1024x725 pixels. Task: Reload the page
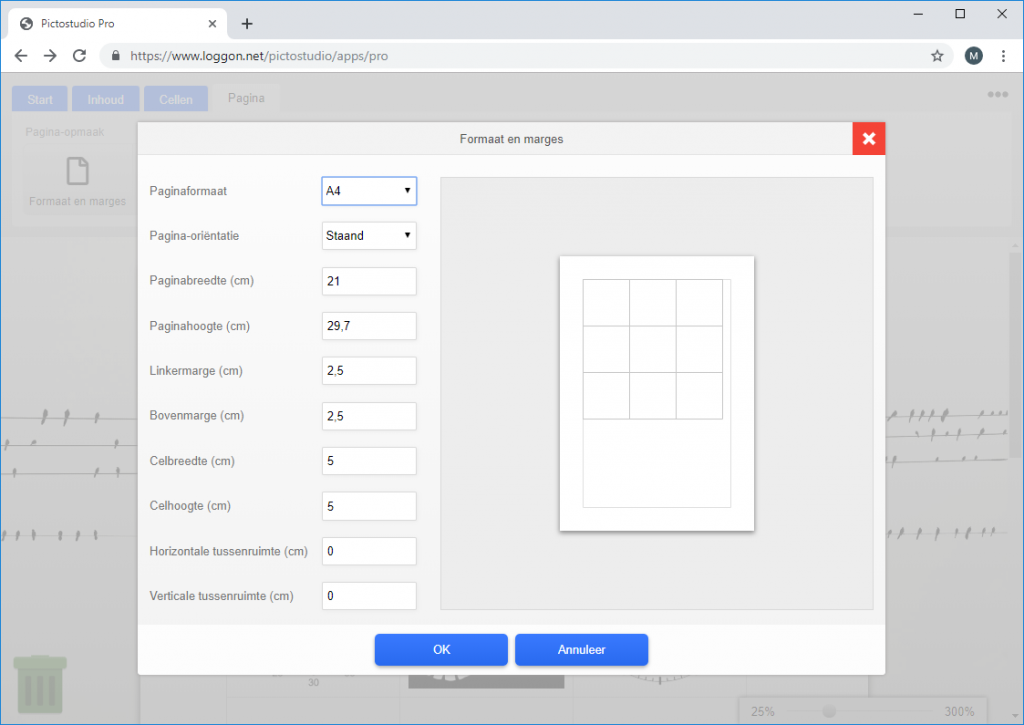click(x=80, y=56)
